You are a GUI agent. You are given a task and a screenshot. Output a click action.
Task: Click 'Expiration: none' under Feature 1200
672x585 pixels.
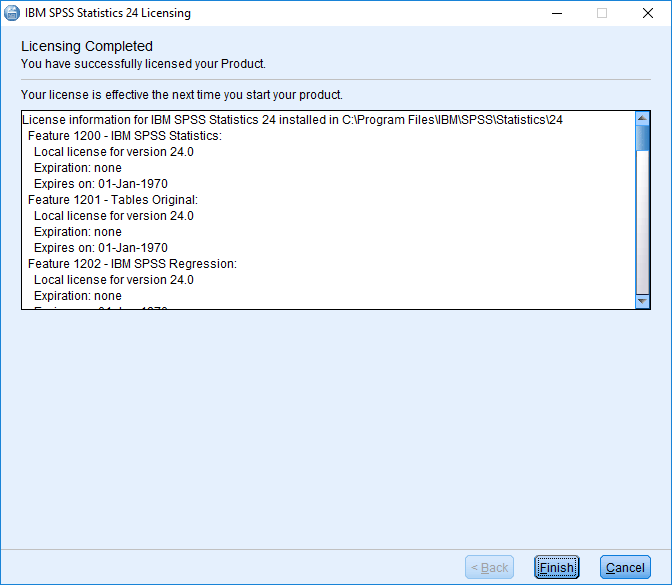[x=78, y=168]
